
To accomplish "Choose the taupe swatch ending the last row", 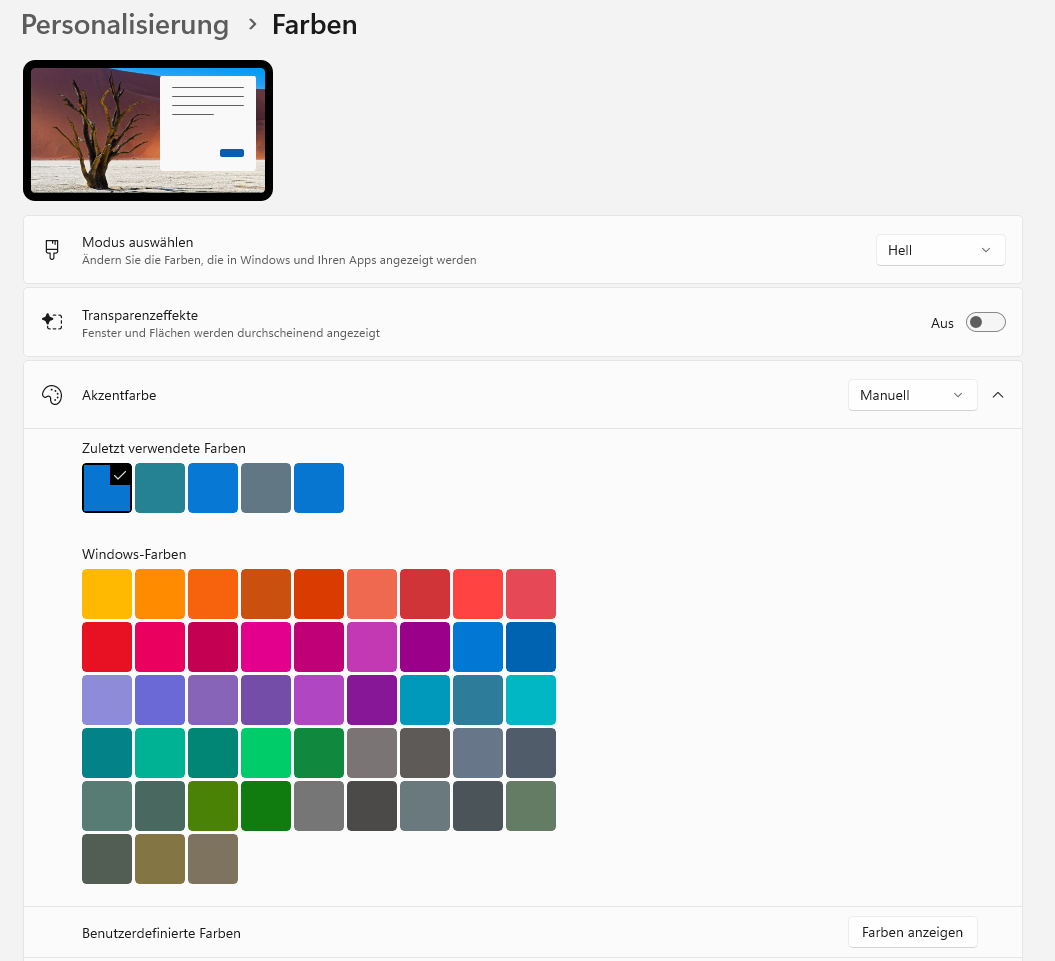I will coord(213,859).
